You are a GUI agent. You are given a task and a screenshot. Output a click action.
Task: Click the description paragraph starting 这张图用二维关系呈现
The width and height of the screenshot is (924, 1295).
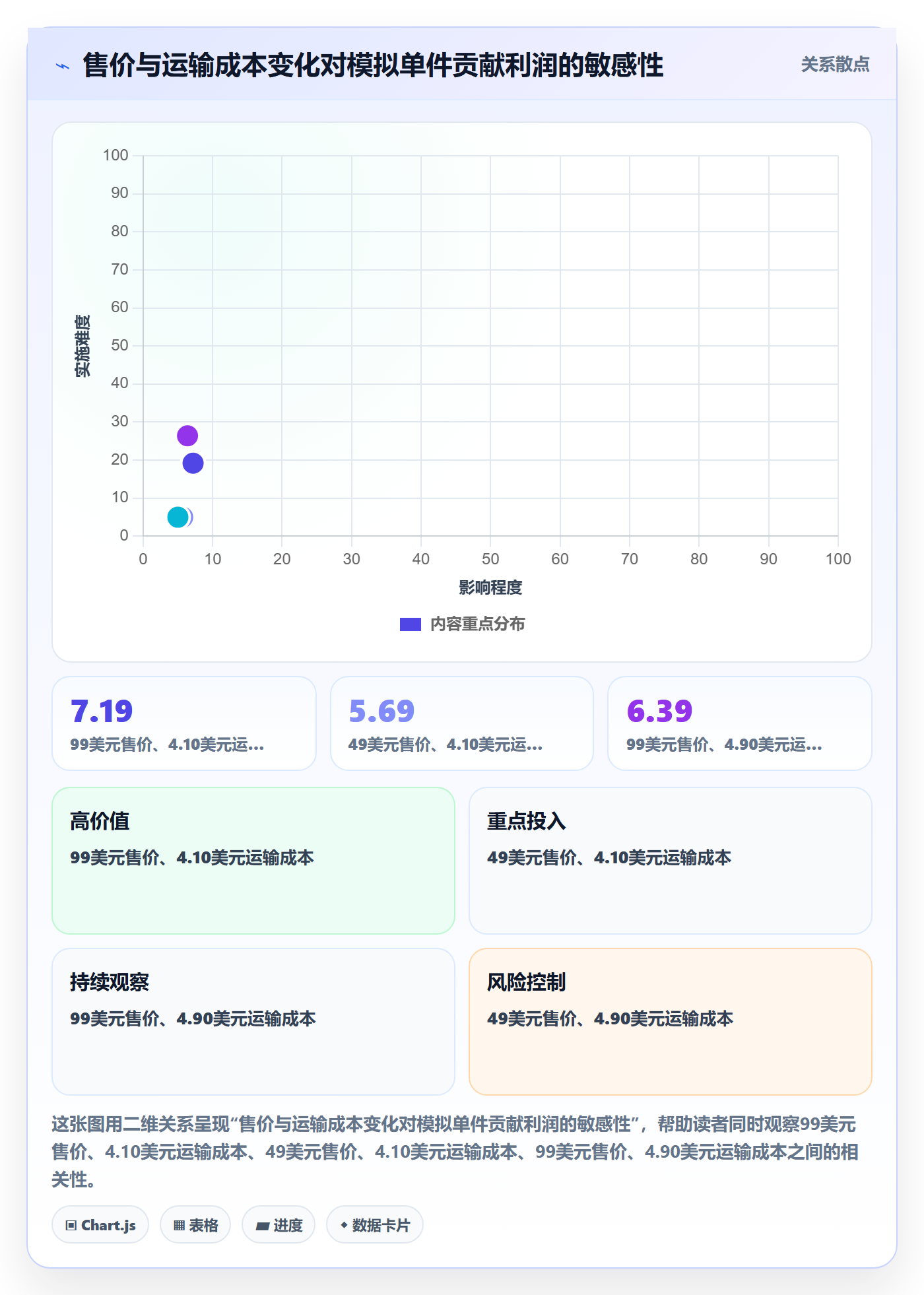click(455, 1152)
